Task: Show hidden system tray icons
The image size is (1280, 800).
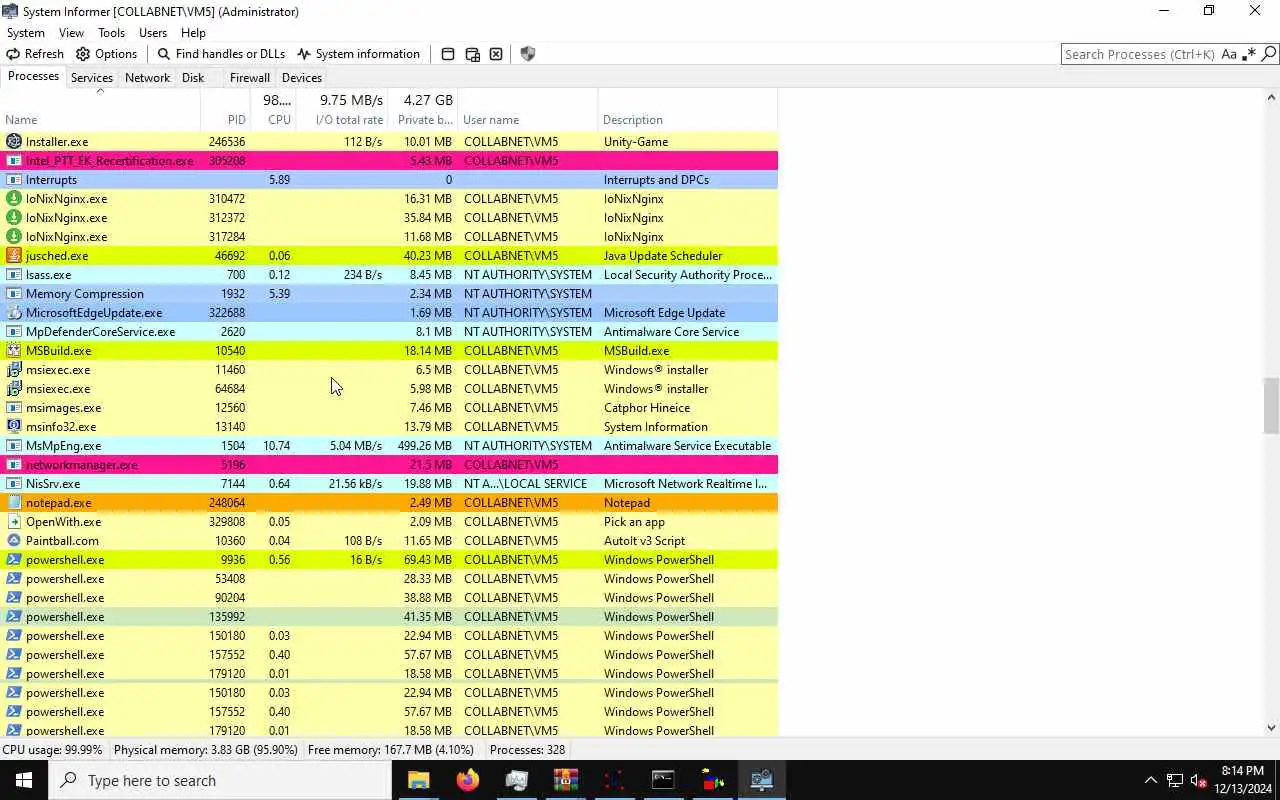Action: [x=1150, y=780]
